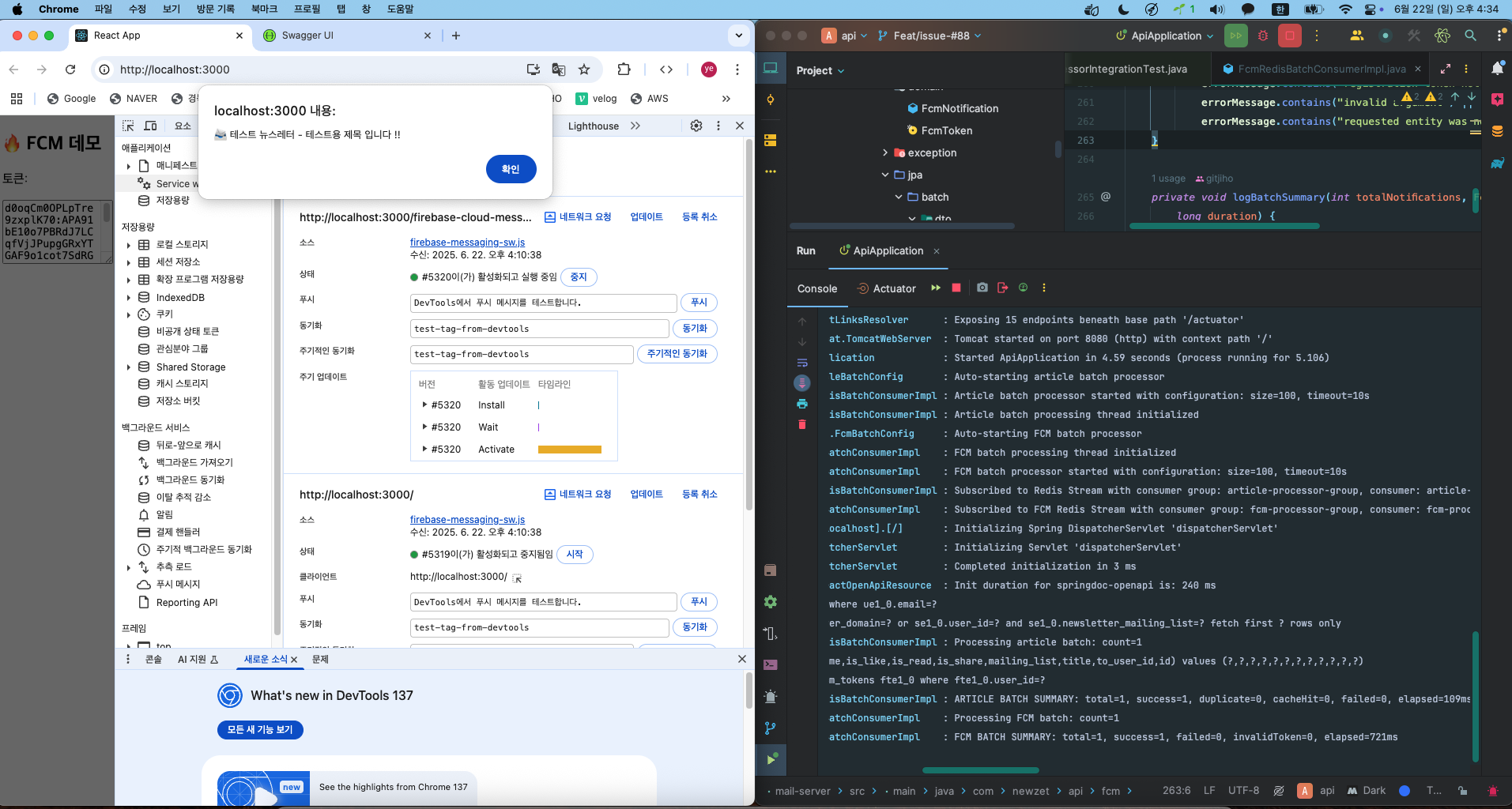Reload the localhost:3000 page
Viewport: 1512px width, 809px height.
coord(70,70)
